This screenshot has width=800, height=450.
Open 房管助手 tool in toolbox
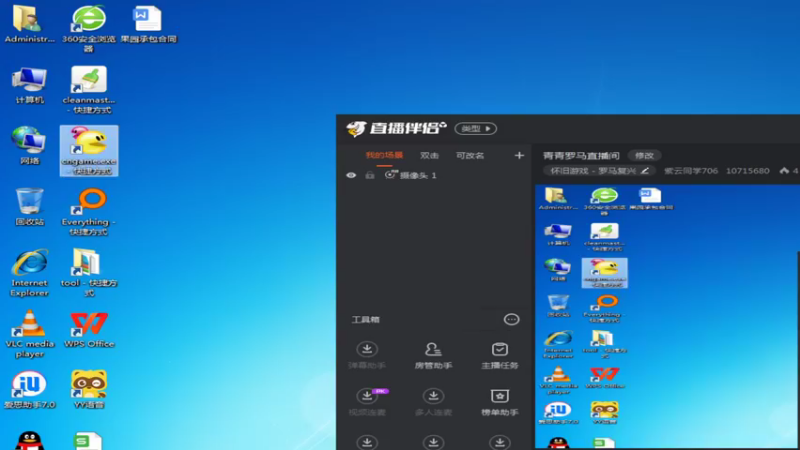[433, 356]
